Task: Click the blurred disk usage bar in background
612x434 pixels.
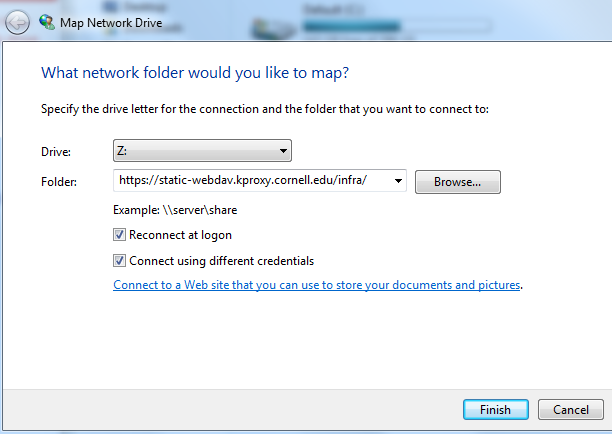Action: click(x=397, y=27)
